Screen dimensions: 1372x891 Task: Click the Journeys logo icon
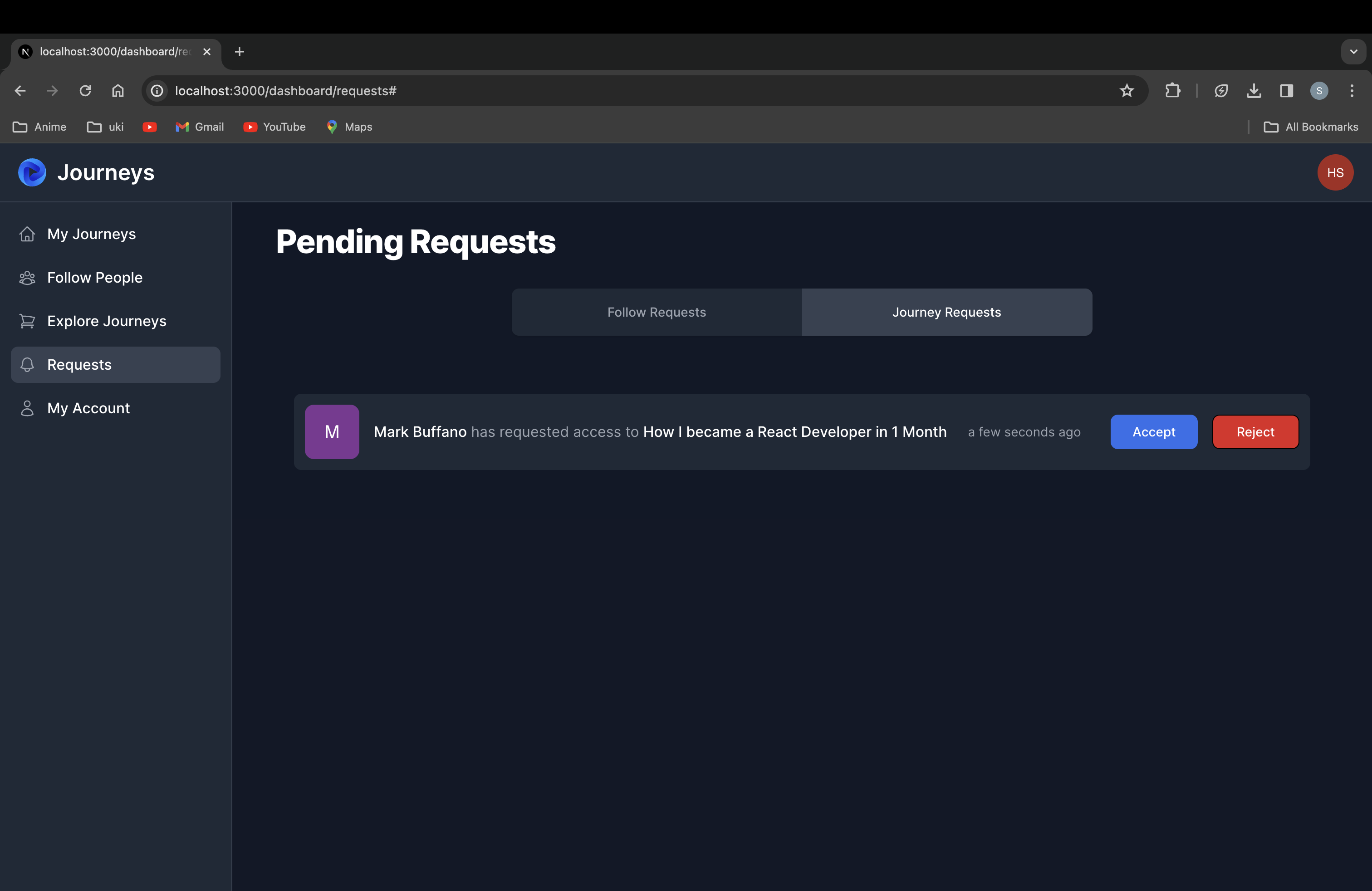coord(32,172)
